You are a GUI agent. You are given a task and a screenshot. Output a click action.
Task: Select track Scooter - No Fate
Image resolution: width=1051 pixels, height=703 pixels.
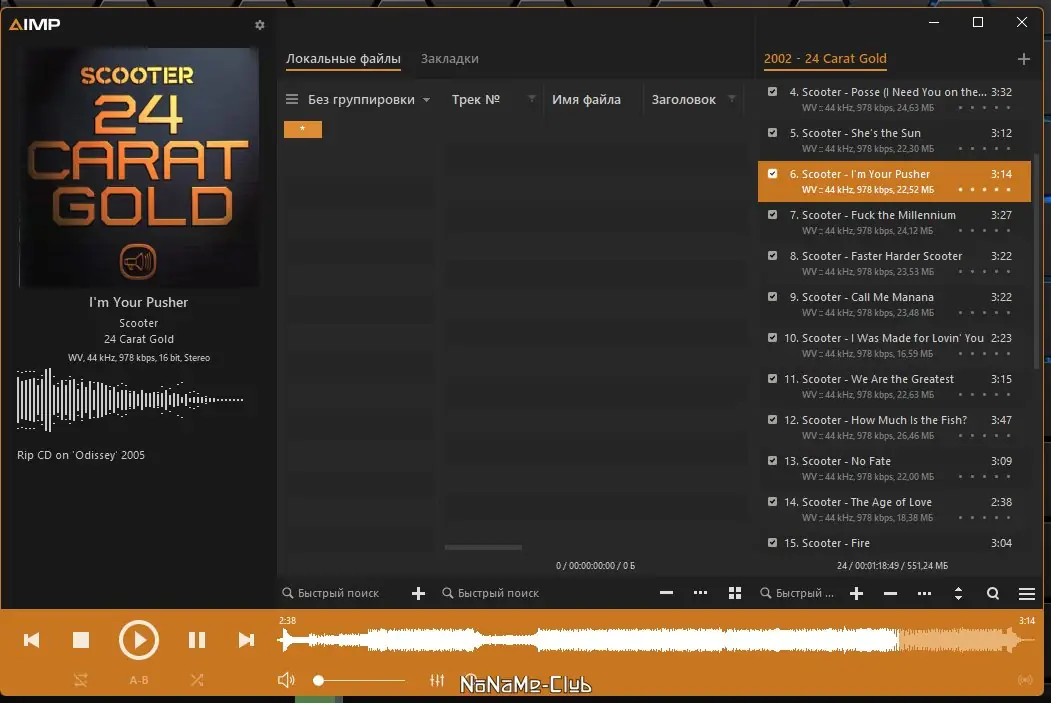pyautogui.click(x=894, y=468)
